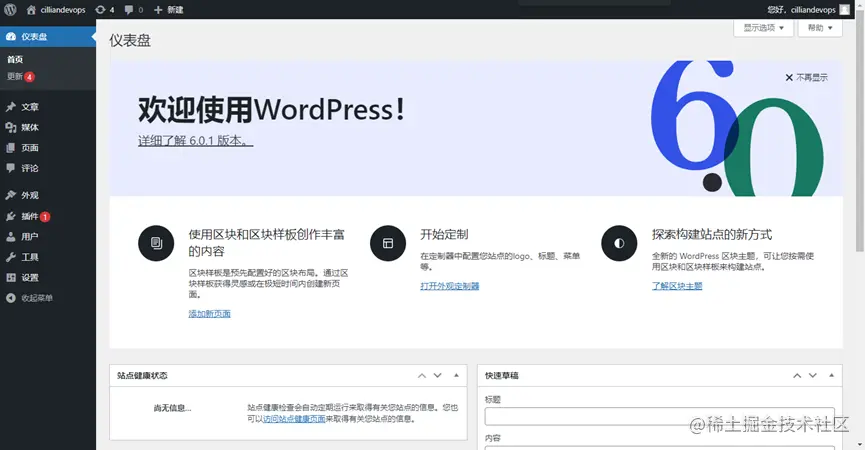Click the 评论 comment icon in sidebar
The image size is (865, 450).
(10, 168)
